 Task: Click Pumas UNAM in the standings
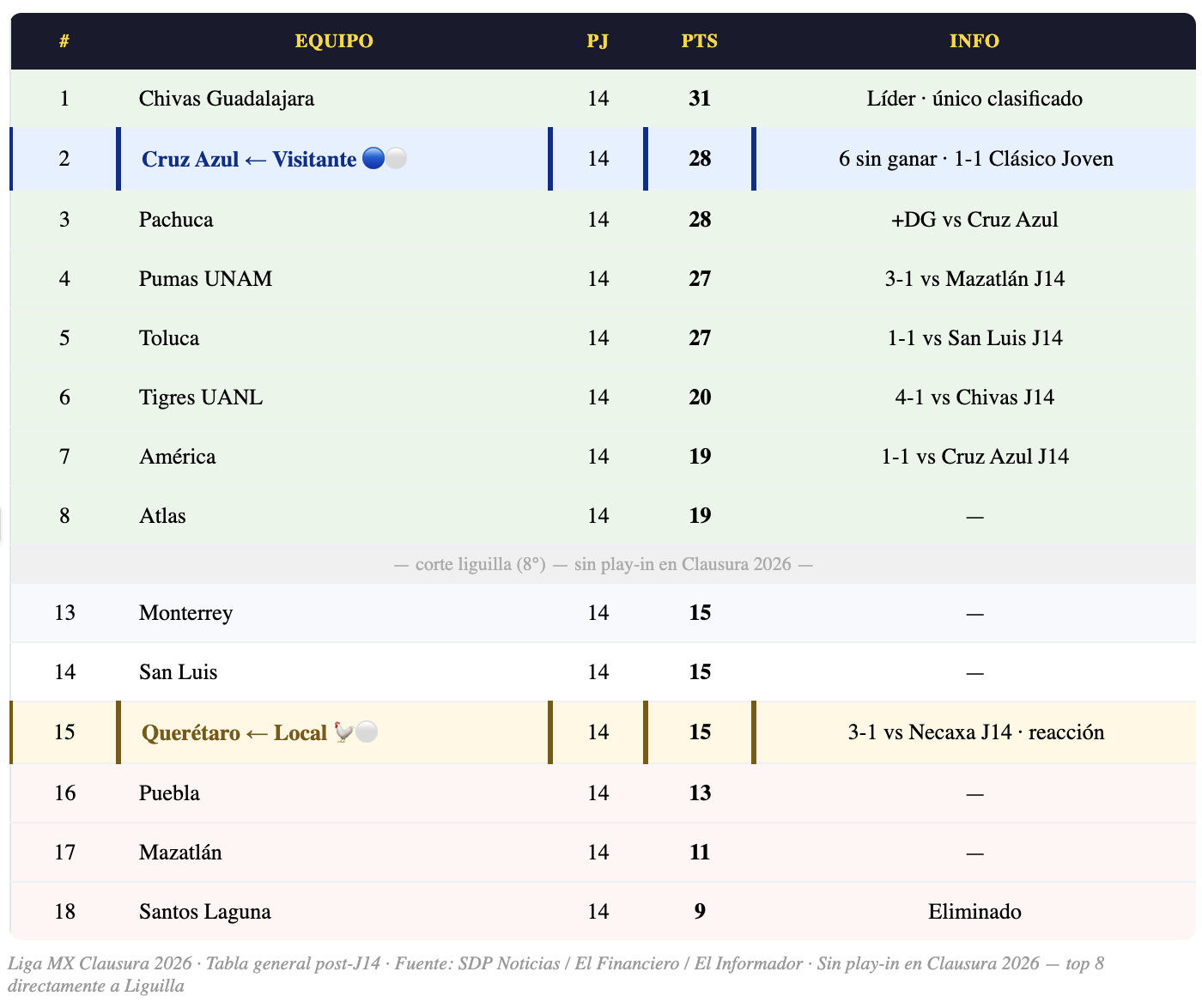(x=205, y=279)
